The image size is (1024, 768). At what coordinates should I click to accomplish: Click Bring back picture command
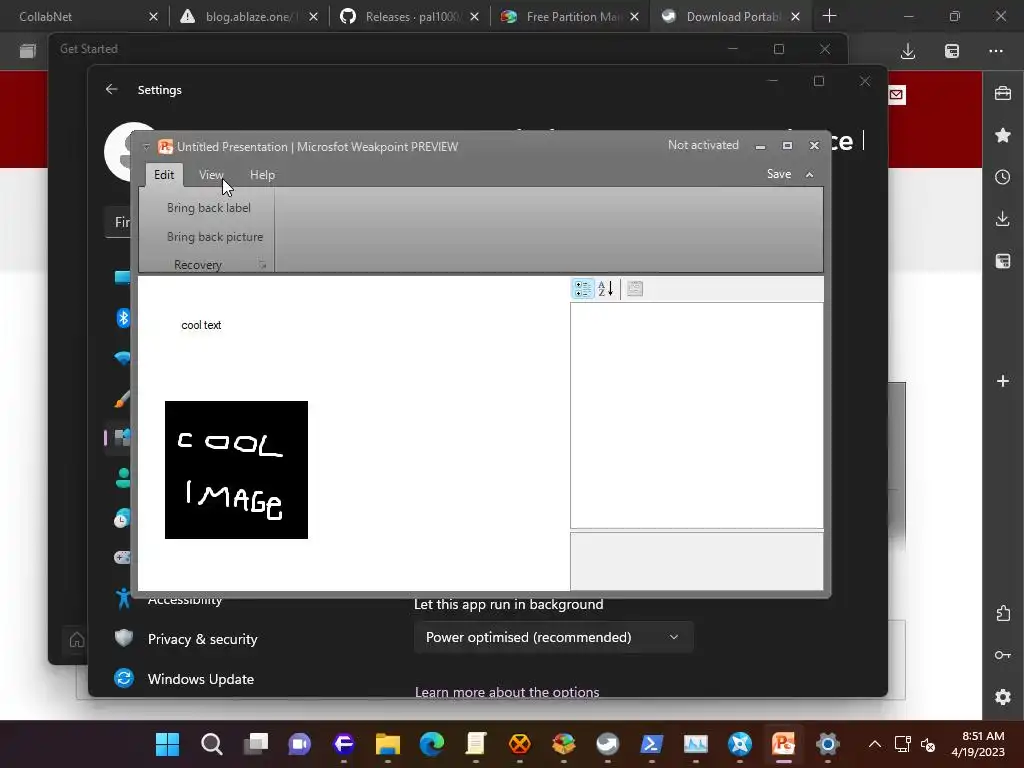click(215, 236)
